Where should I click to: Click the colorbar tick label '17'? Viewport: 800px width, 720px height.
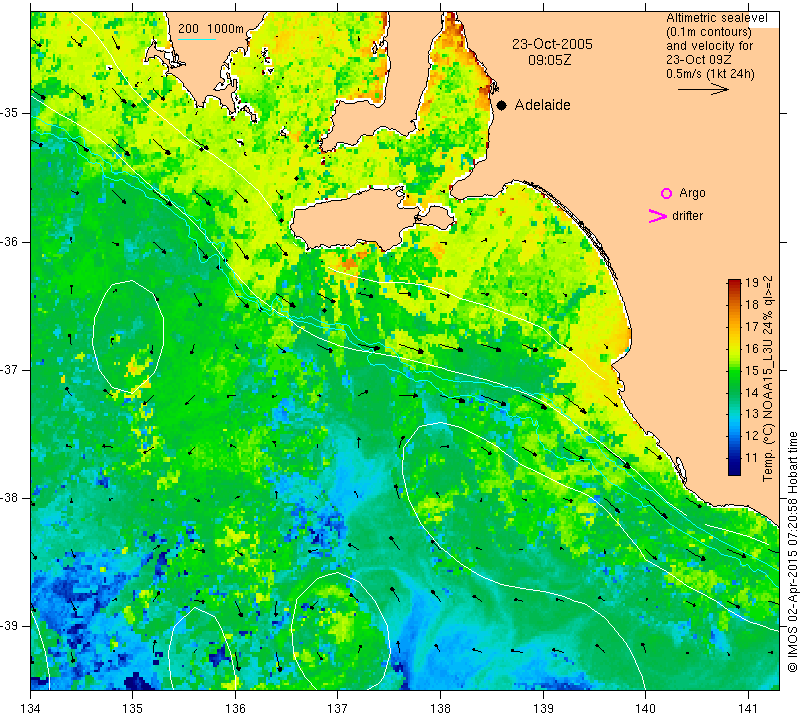(752, 327)
